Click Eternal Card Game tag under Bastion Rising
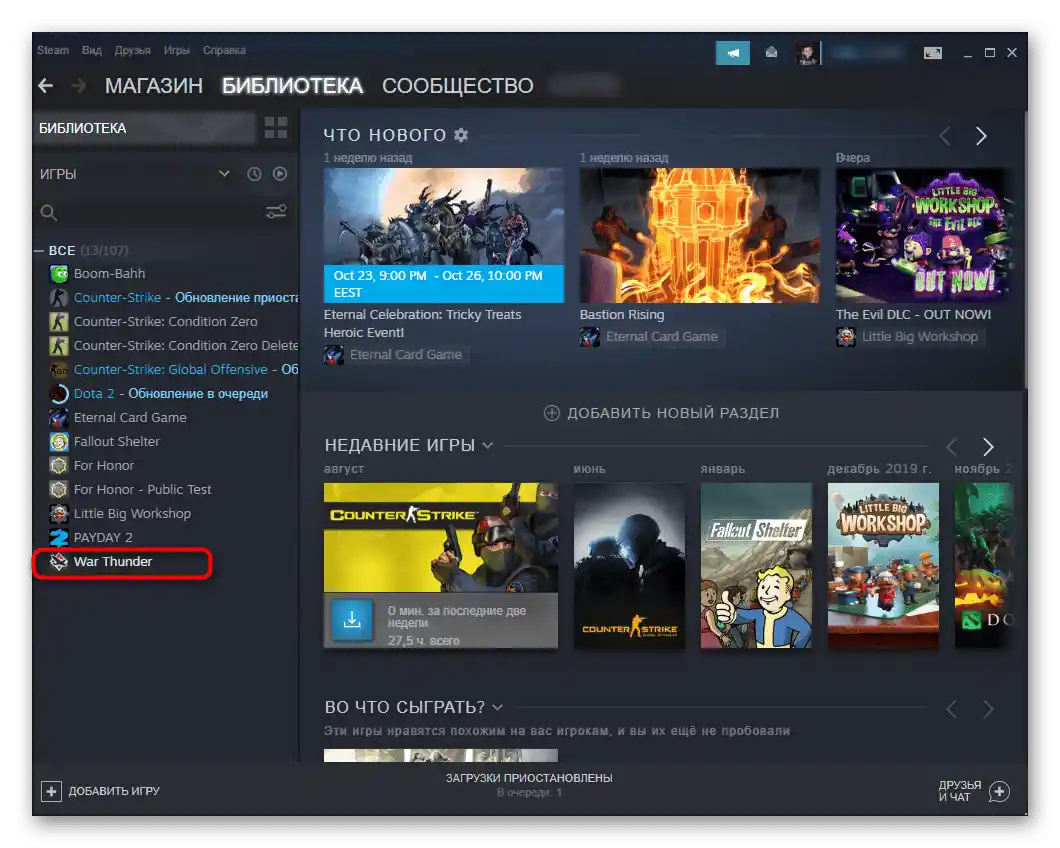Image resolution: width=1060 pixels, height=848 pixels. (x=652, y=337)
